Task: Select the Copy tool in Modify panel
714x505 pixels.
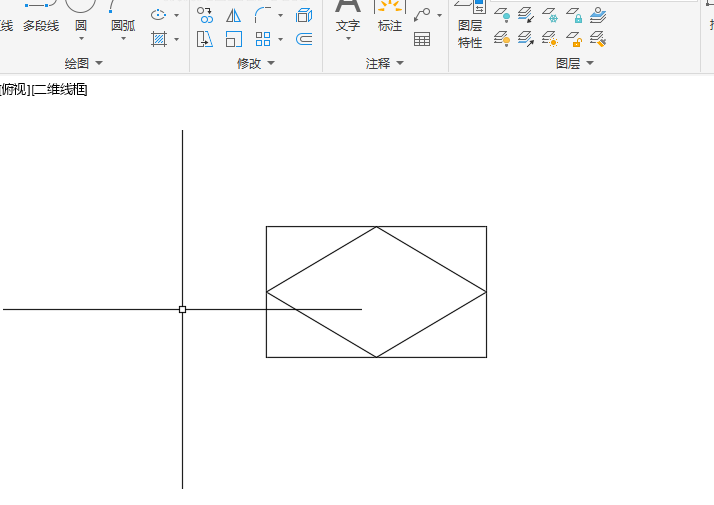Action: 205,15
